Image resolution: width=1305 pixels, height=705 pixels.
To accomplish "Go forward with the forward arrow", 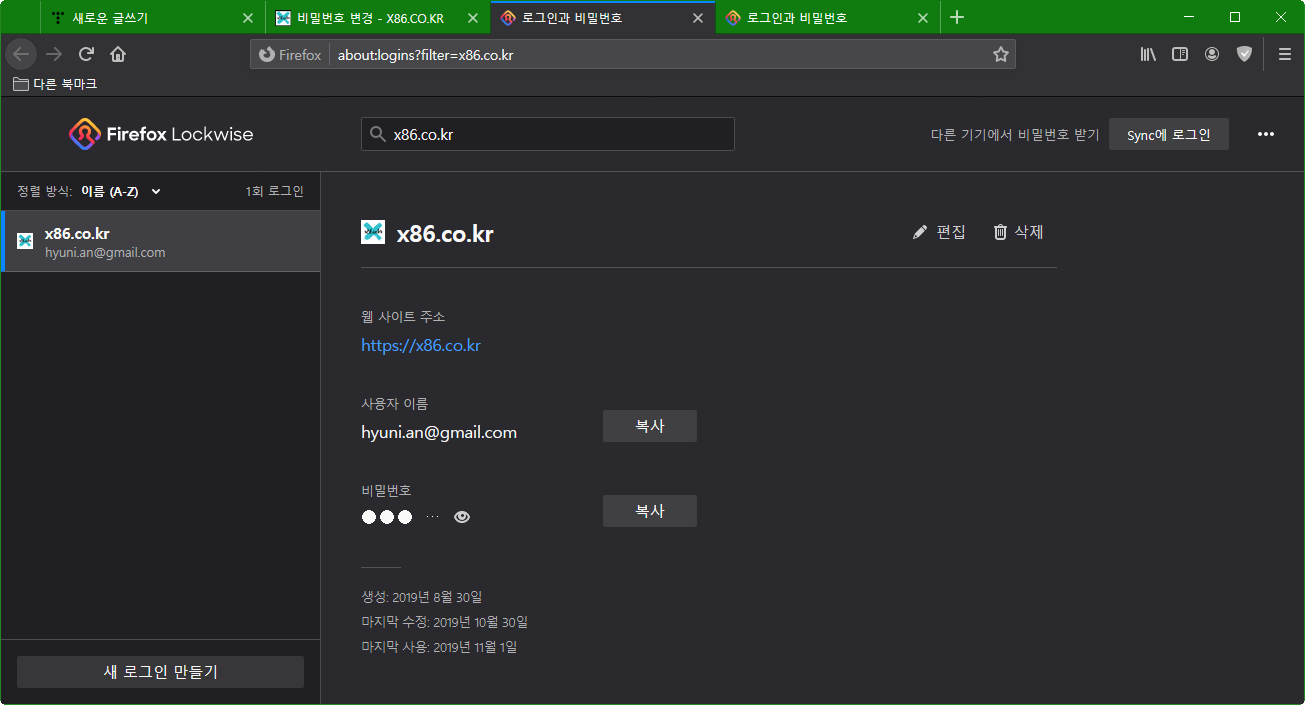I will tap(54, 54).
